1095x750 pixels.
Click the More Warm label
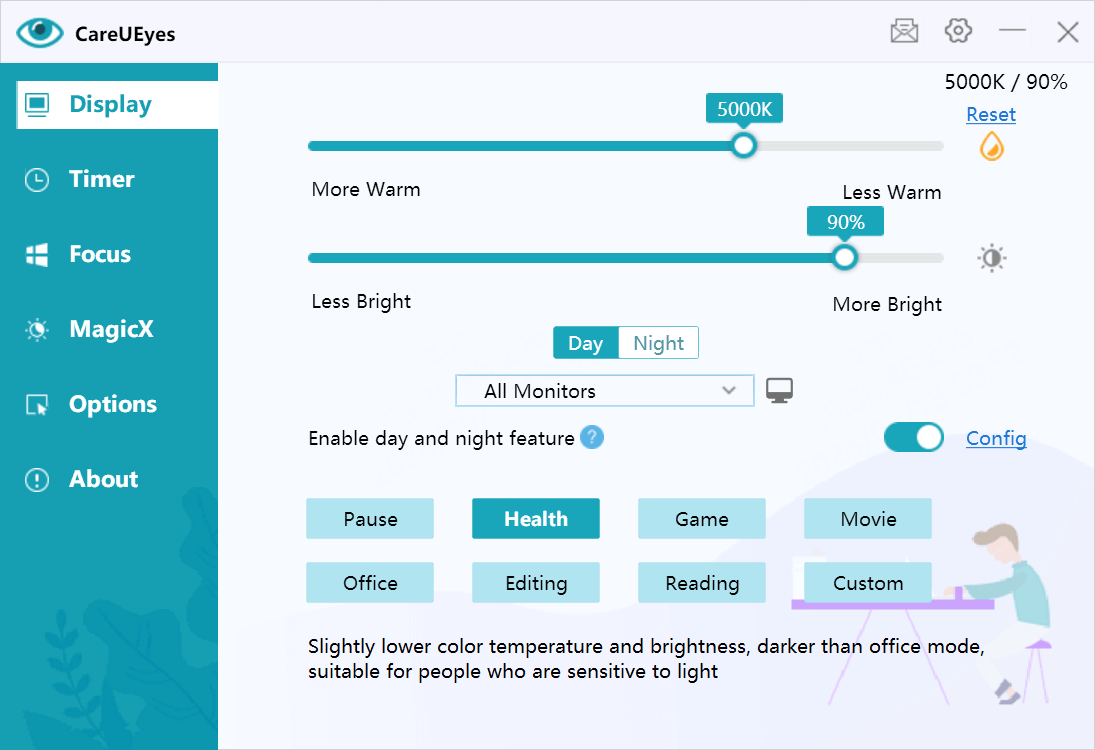coord(366,189)
